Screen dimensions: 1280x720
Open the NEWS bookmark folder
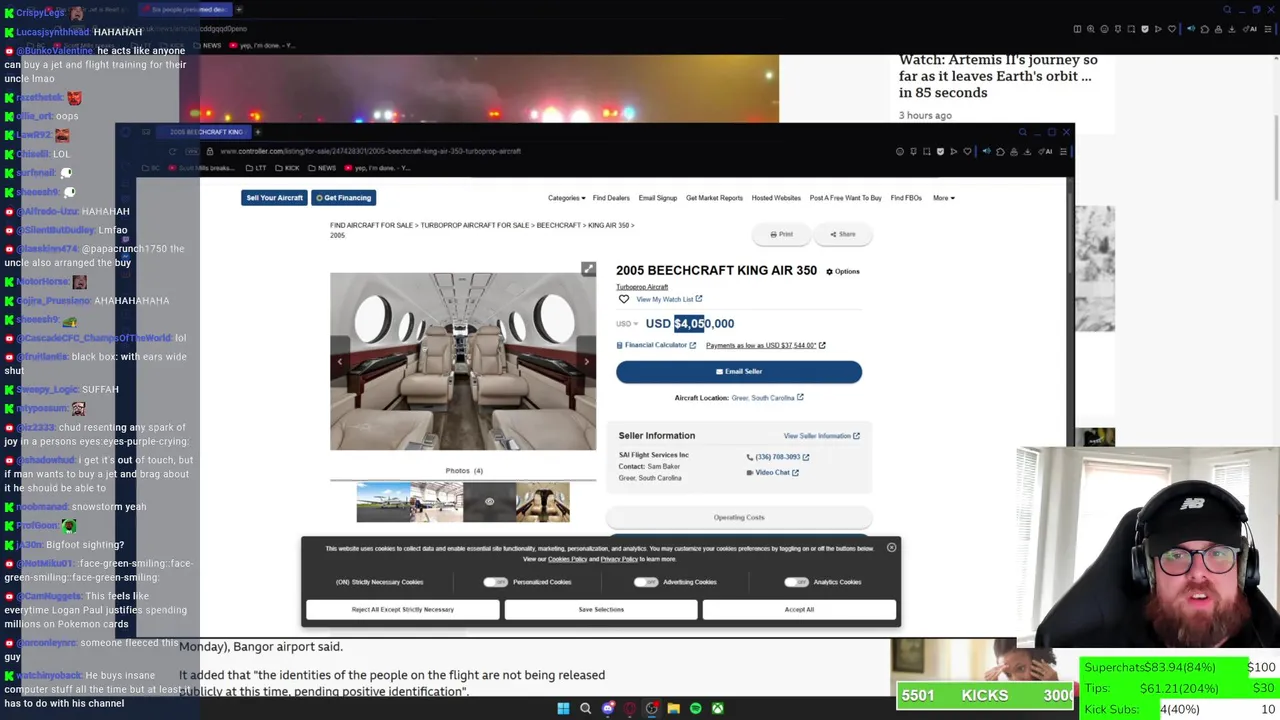(324, 168)
